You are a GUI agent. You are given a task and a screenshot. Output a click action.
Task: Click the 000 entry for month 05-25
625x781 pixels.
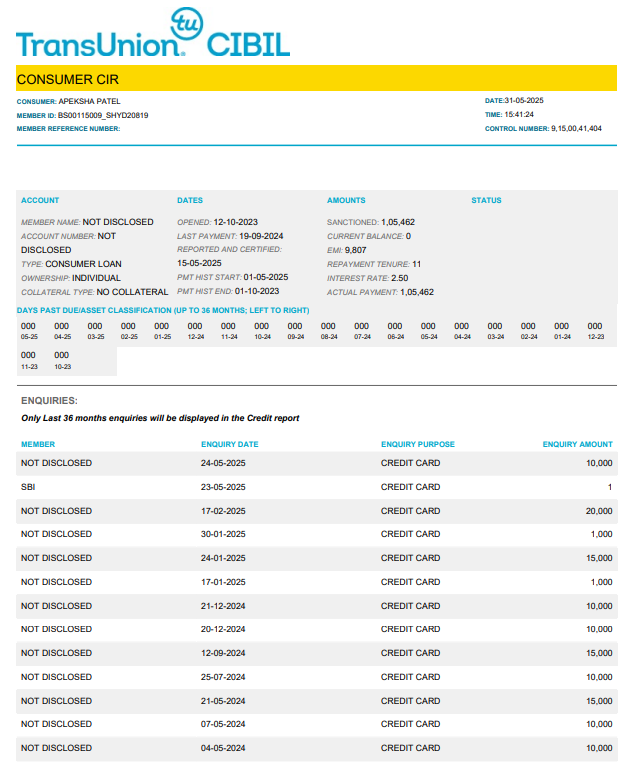click(x=29, y=326)
